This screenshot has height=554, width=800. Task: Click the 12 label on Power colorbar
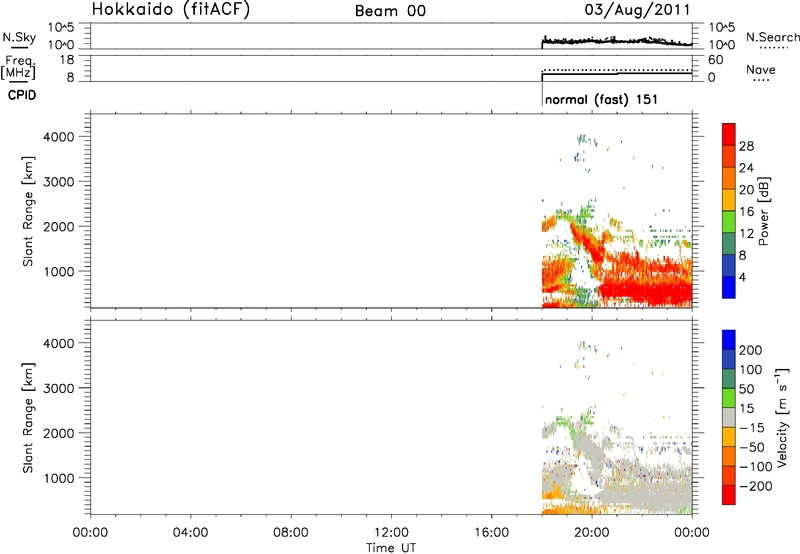coord(746,234)
